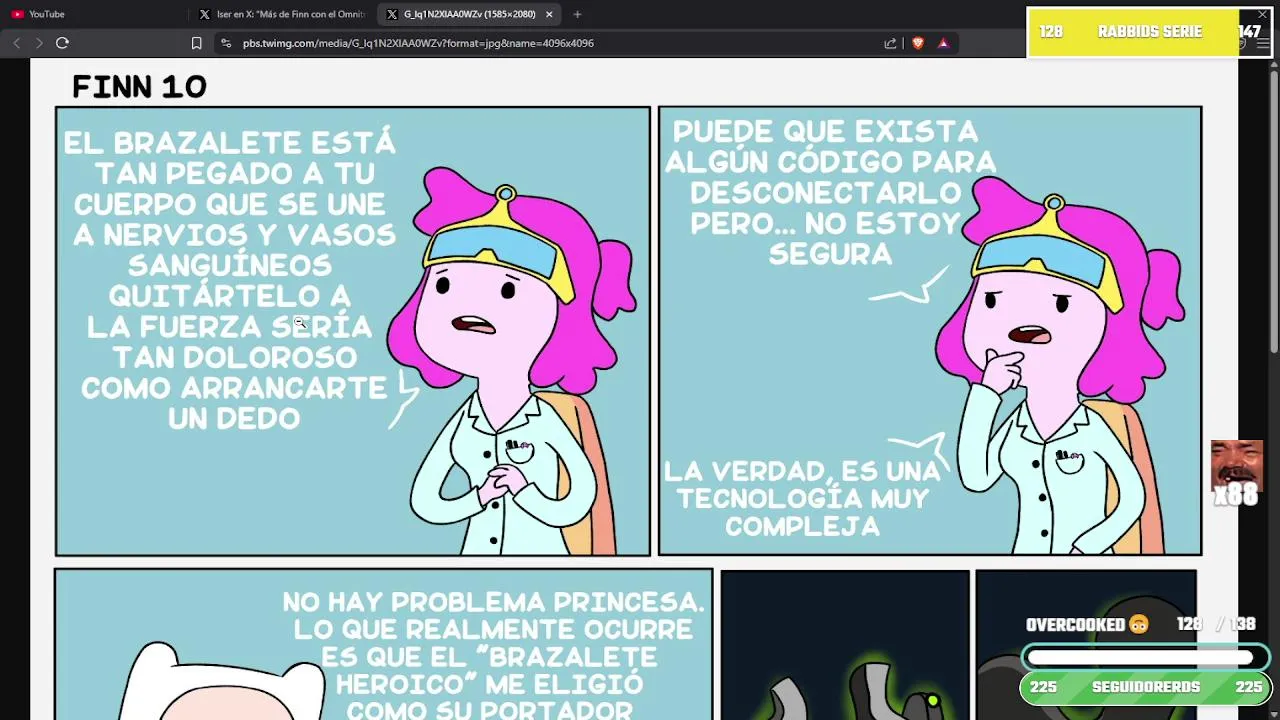Click the dark comic panel with green glow

[x=845, y=644]
